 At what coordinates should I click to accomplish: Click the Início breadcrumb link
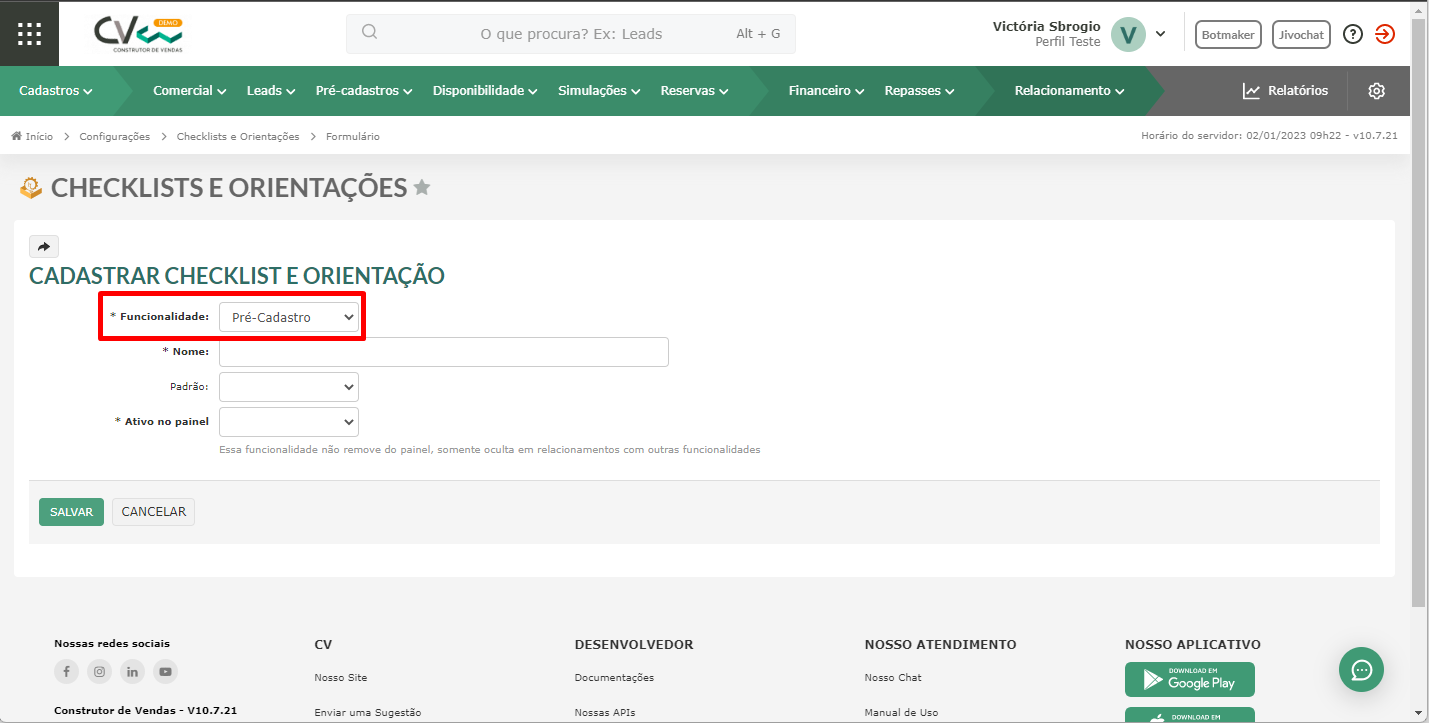point(39,136)
